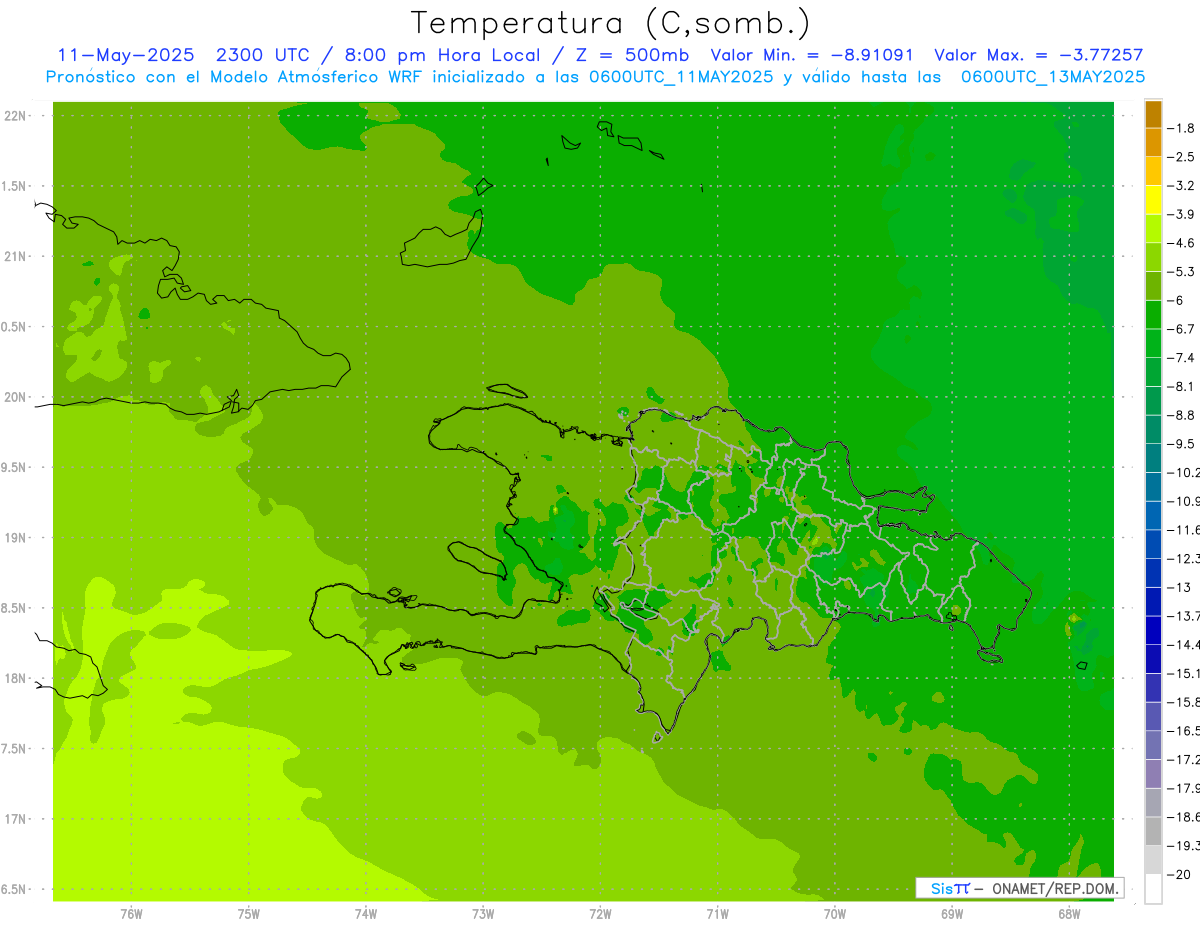Click the green swatch between -6 and -6.7

tap(1153, 315)
